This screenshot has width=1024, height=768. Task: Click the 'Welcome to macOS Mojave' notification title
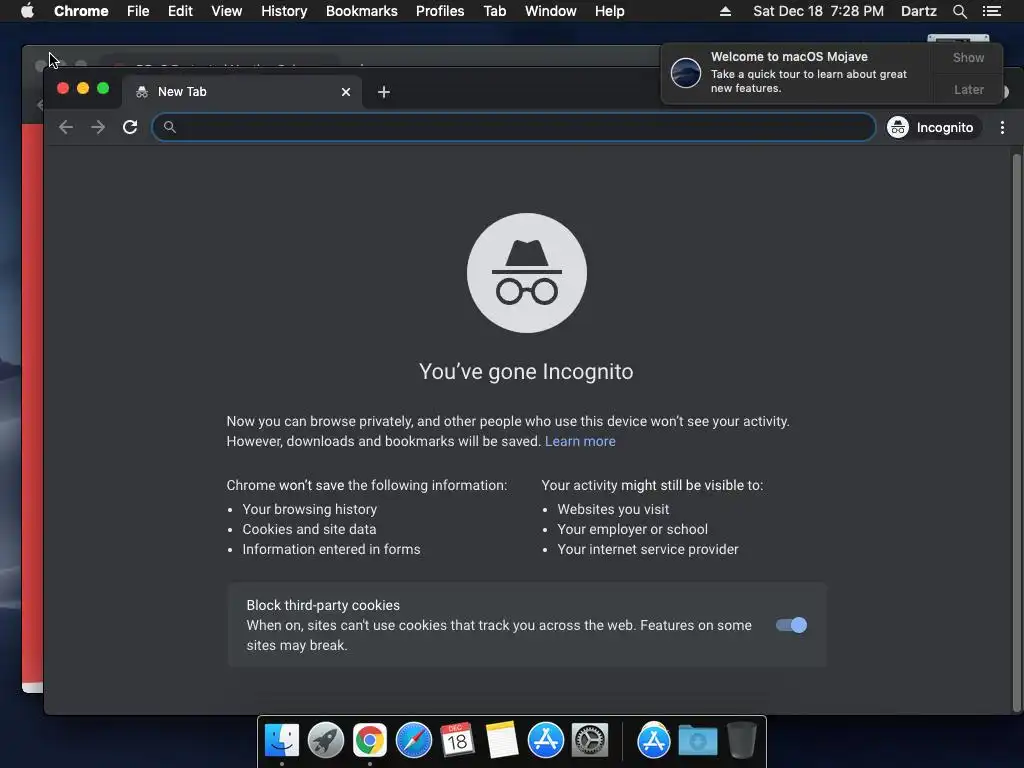(x=789, y=57)
